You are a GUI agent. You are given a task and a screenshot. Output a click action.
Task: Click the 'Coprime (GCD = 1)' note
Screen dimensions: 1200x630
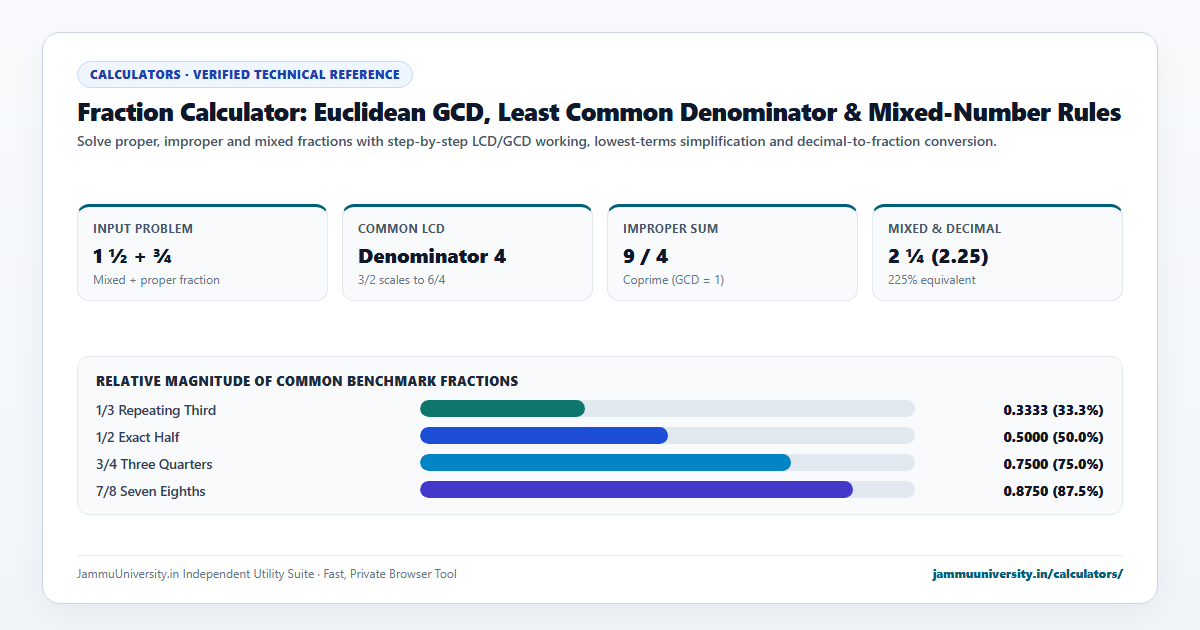(x=673, y=280)
